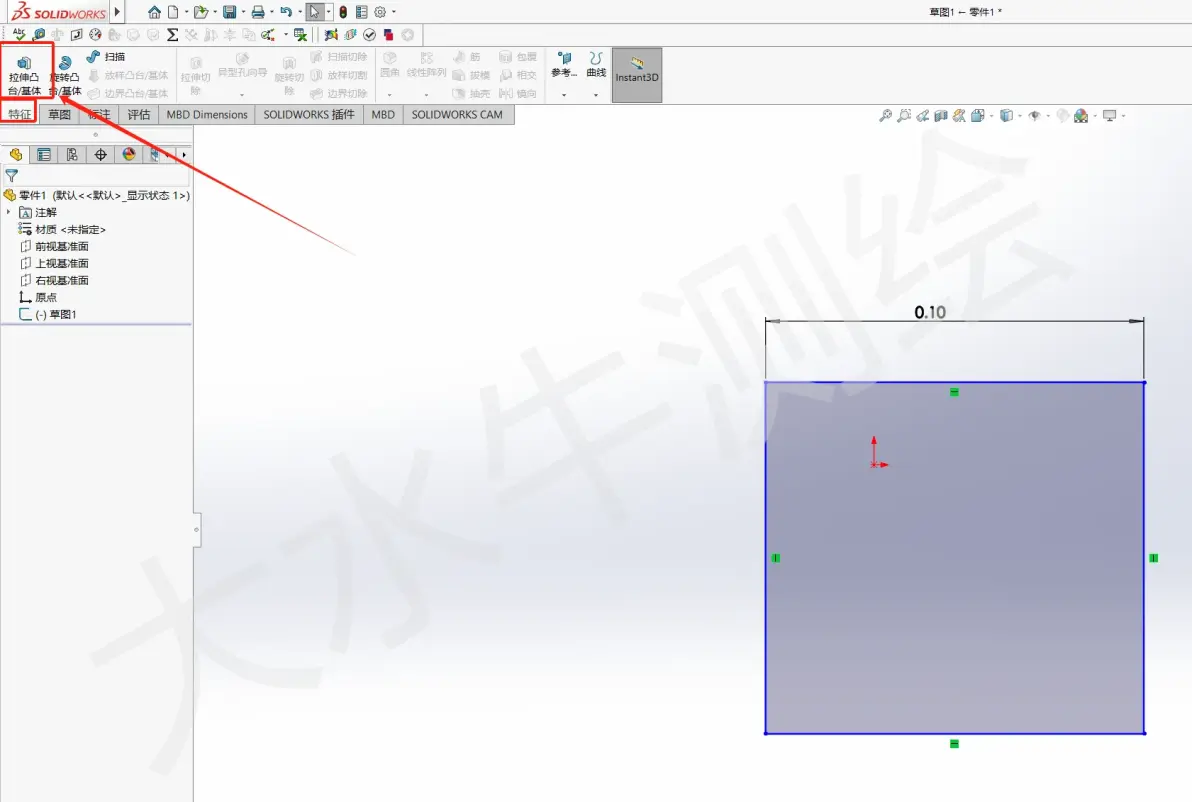Open the Apply Scene icon
The width and height of the screenshot is (1192, 802).
[x=1081, y=116]
